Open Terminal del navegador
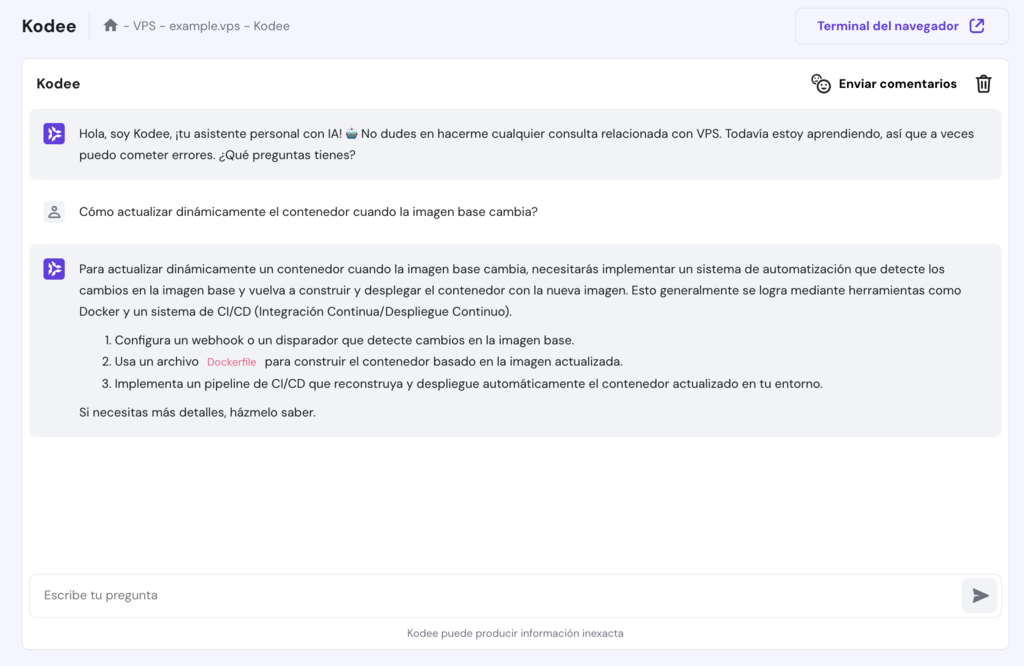Viewport: 1024px width, 666px height. pos(901,26)
